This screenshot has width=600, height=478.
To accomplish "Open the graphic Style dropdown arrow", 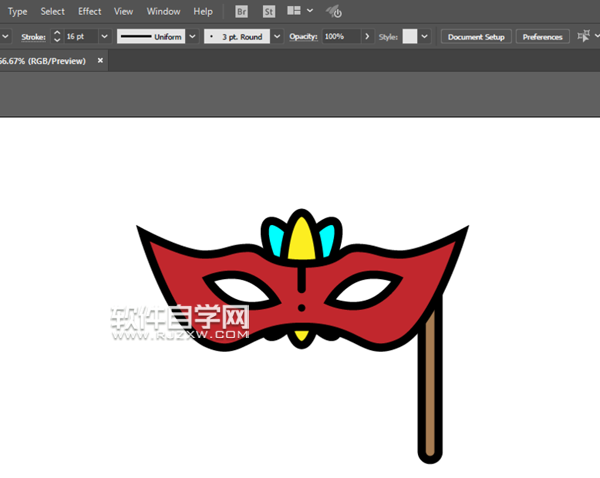I will click(x=424, y=36).
